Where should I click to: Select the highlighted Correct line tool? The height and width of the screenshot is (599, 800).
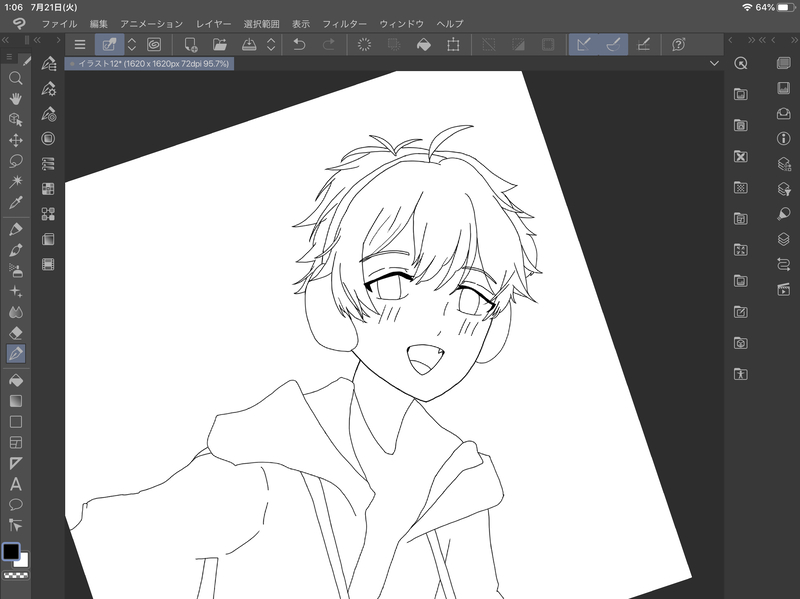pyautogui.click(x=15, y=354)
